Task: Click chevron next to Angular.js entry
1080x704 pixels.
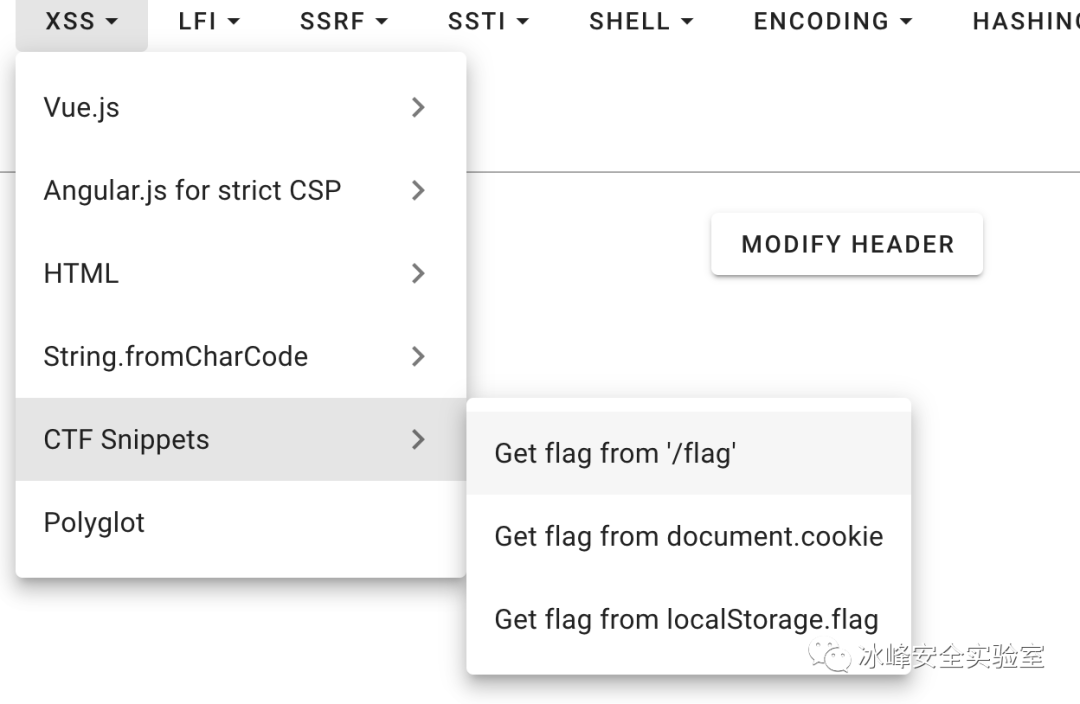Action: (x=418, y=190)
